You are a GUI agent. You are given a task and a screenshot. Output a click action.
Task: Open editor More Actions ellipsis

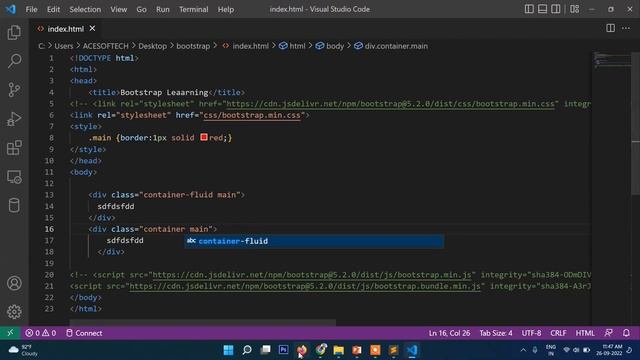click(x=626, y=28)
